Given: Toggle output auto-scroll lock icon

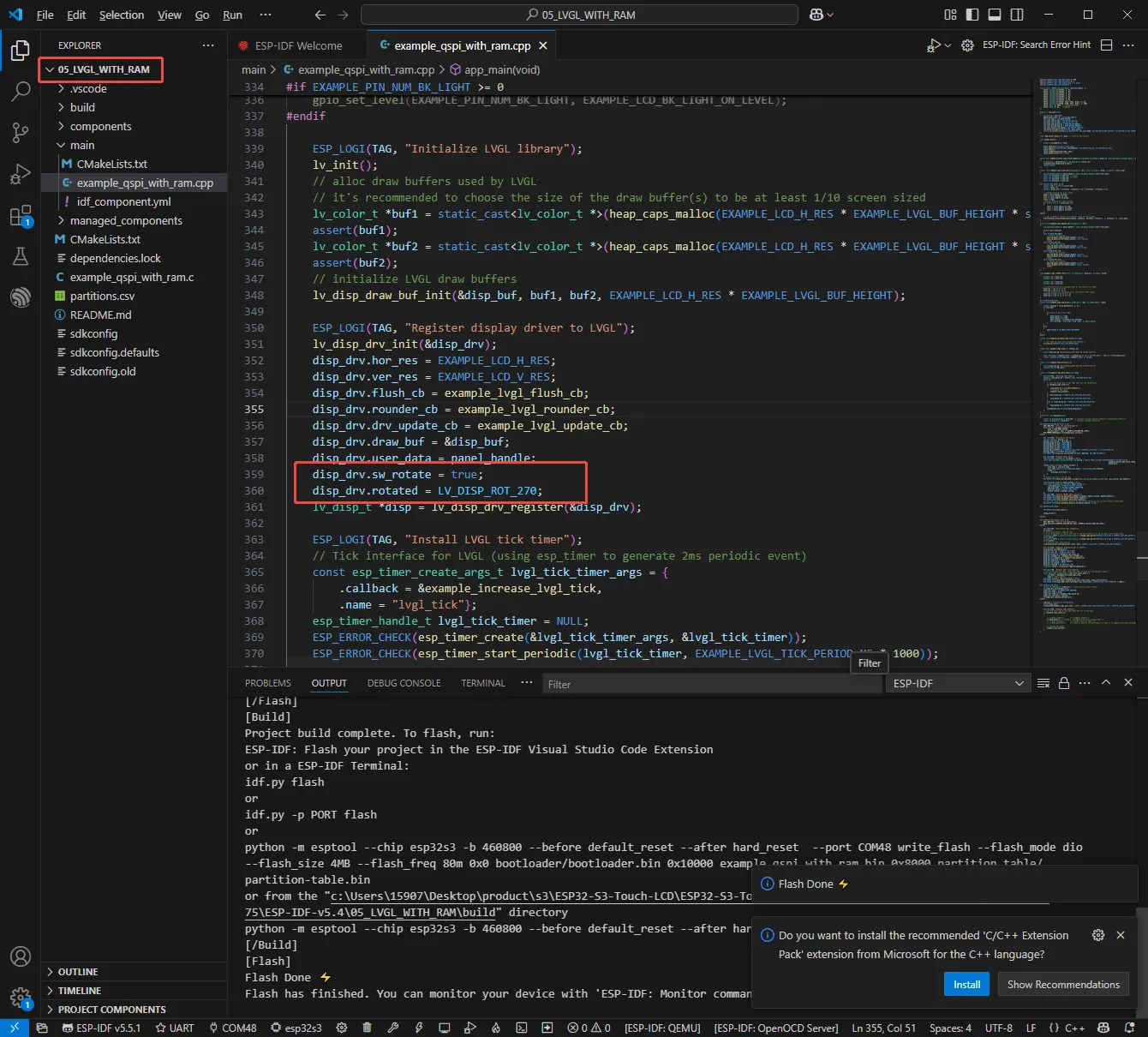Looking at the screenshot, I should [x=1064, y=683].
